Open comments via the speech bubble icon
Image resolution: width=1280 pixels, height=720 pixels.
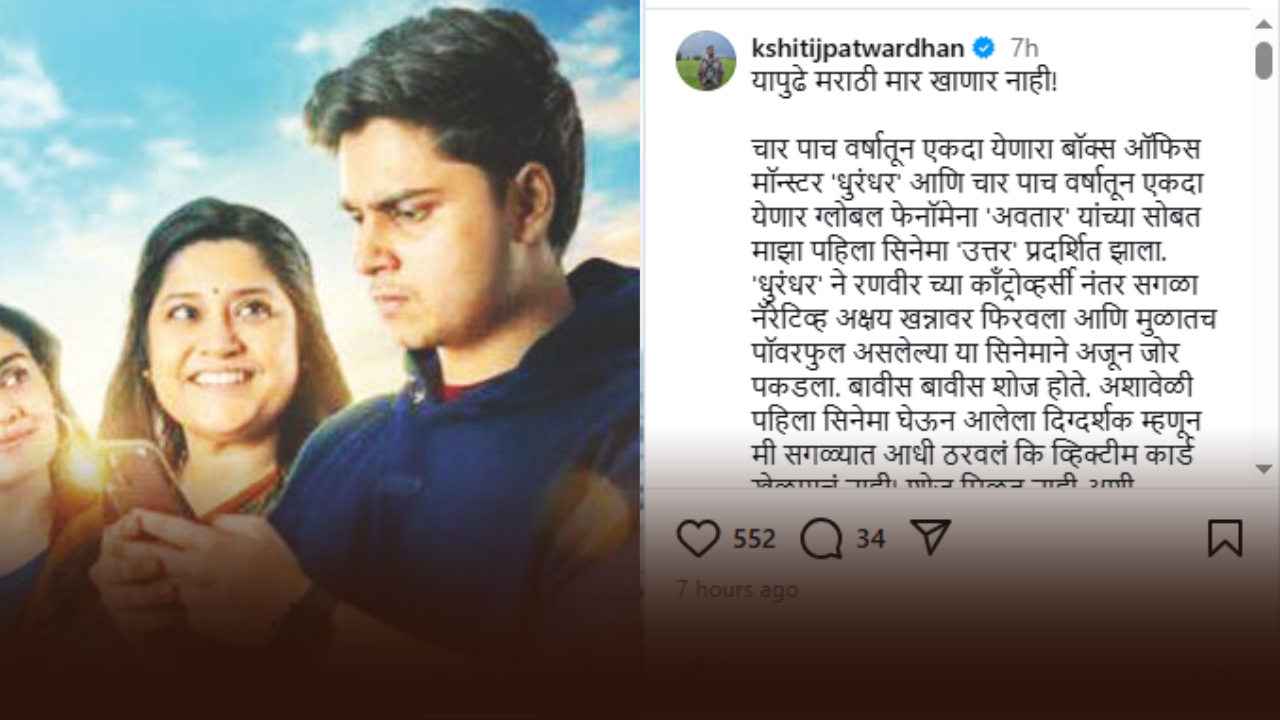tap(821, 539)
